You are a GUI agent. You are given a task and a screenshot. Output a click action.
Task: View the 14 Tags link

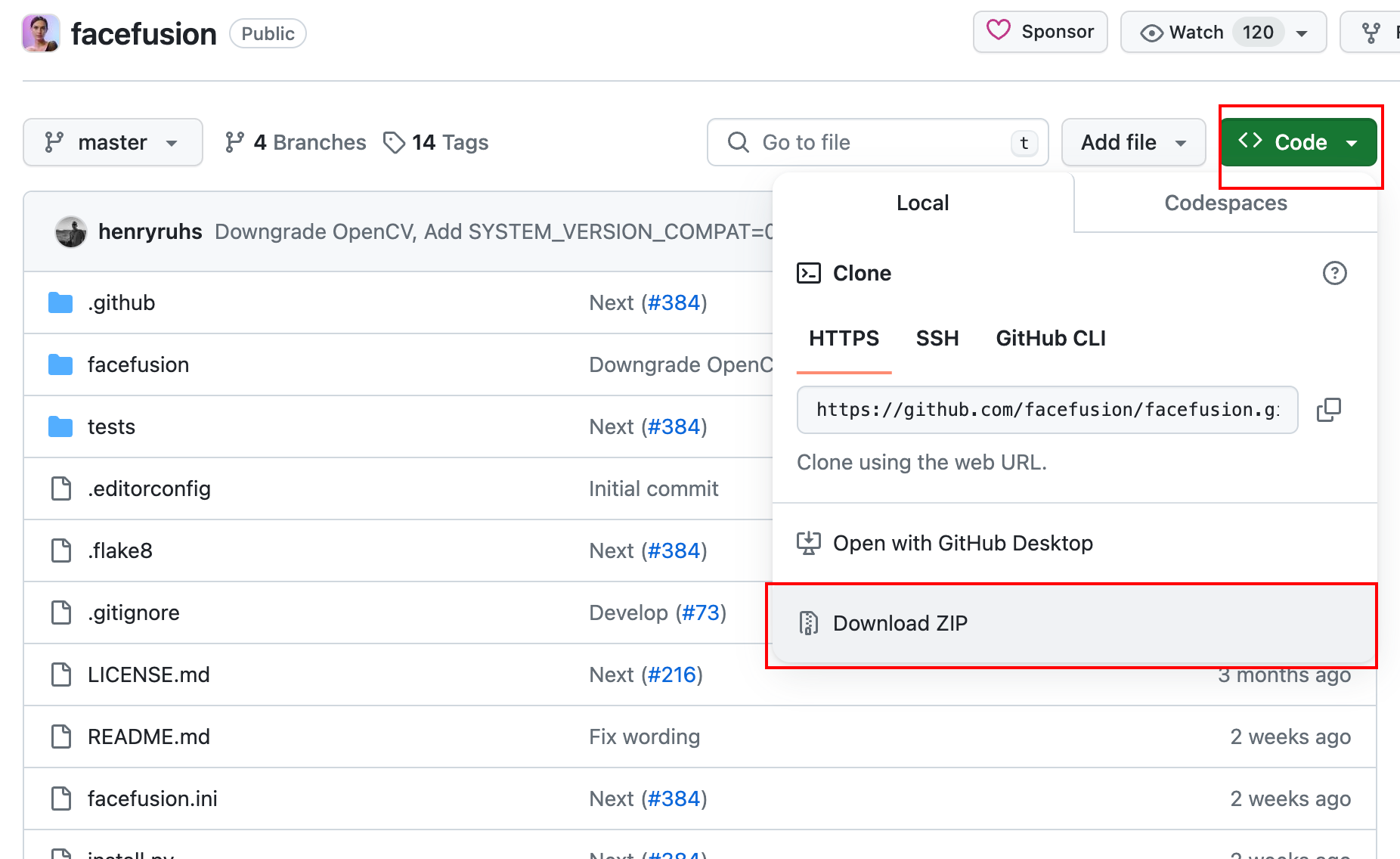436,142
